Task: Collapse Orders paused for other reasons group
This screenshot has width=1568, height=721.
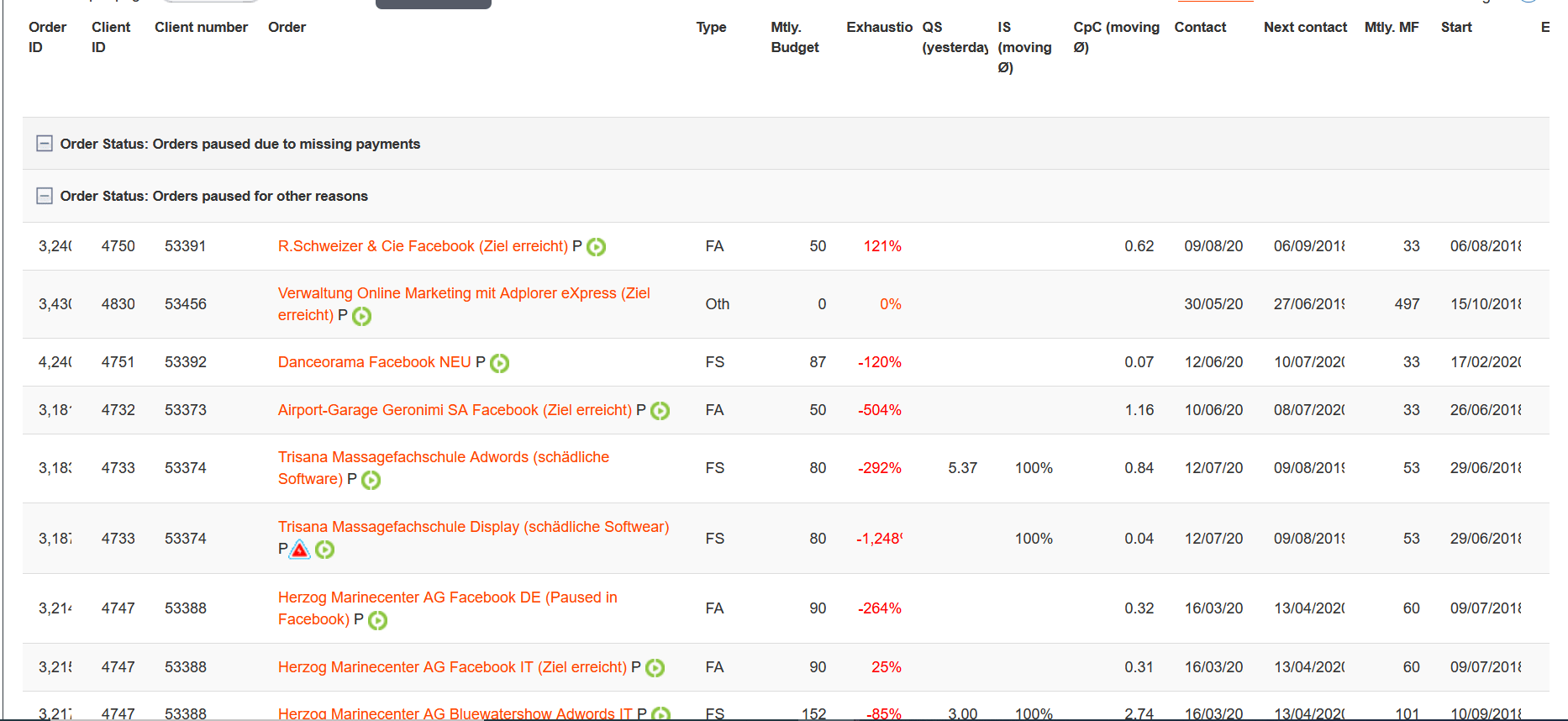Action: tap(45, 196)
